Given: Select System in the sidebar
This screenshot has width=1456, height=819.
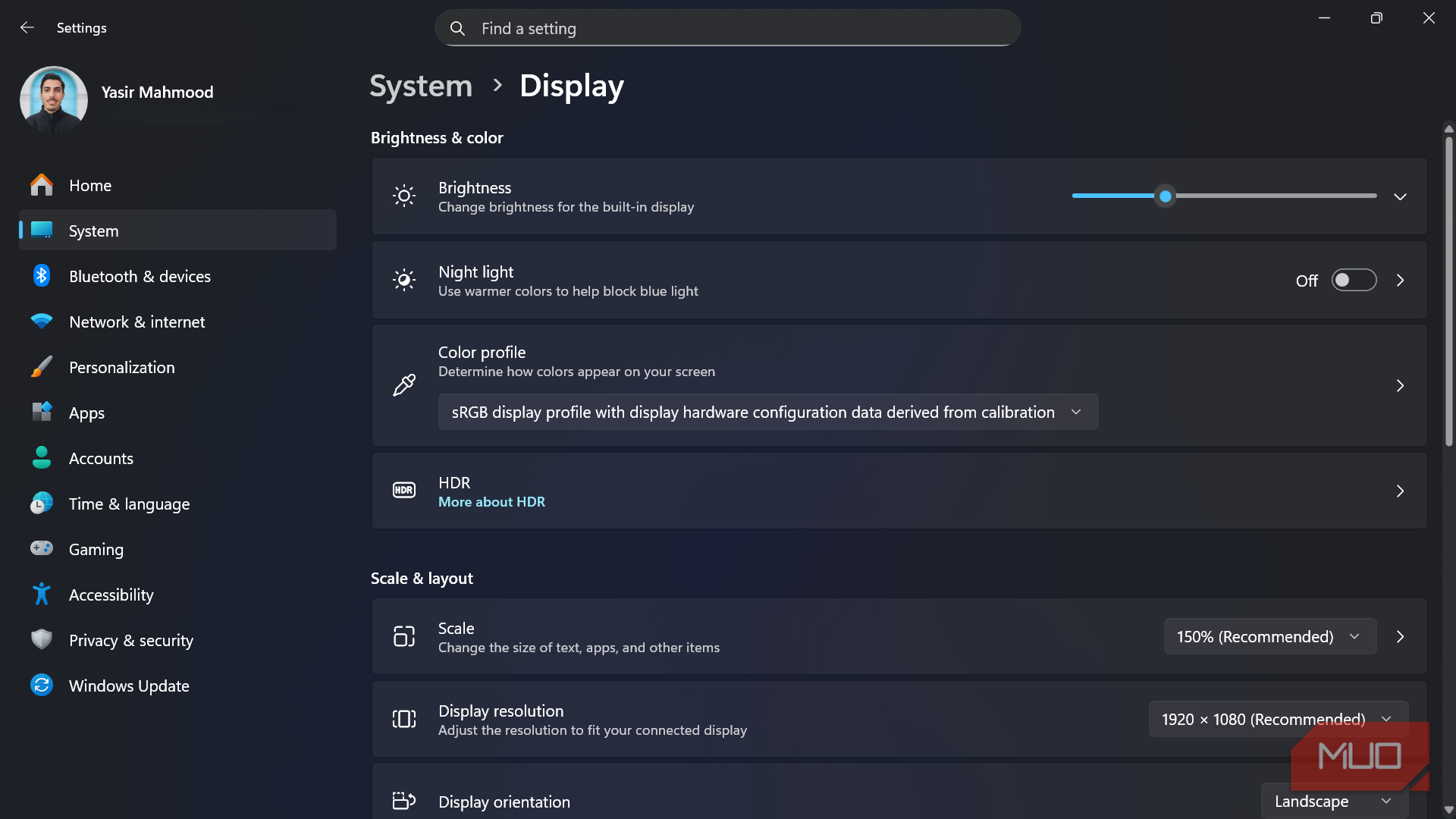Looking at the screenshot, I should coord(177,231).
